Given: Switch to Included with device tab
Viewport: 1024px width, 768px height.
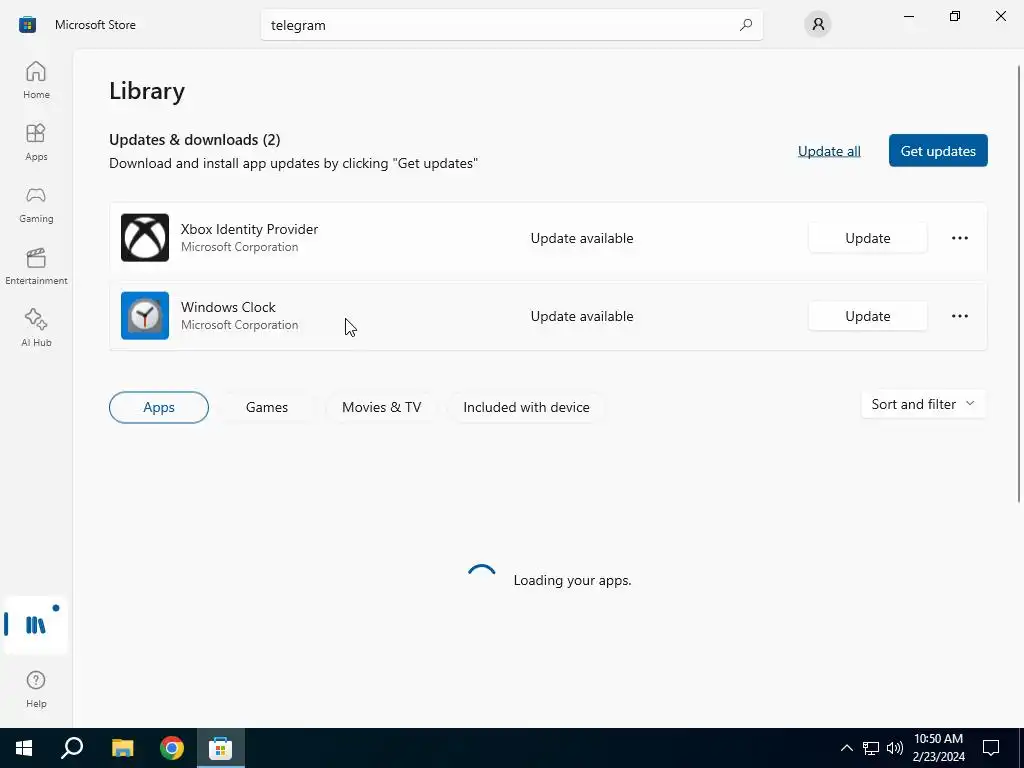Looking at the screenshot, I should point(526,407).
